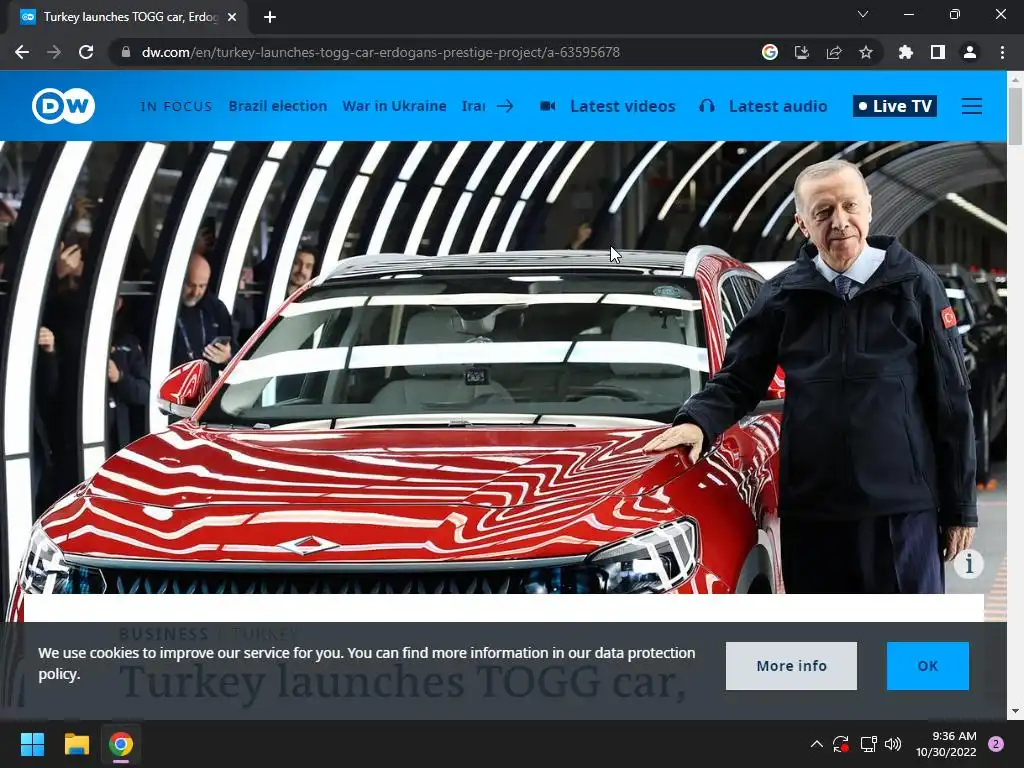Image resolution: width=1024 pixels, height=768 pixels.
Task: Click the address bar URL
Action: pos(381,52)
